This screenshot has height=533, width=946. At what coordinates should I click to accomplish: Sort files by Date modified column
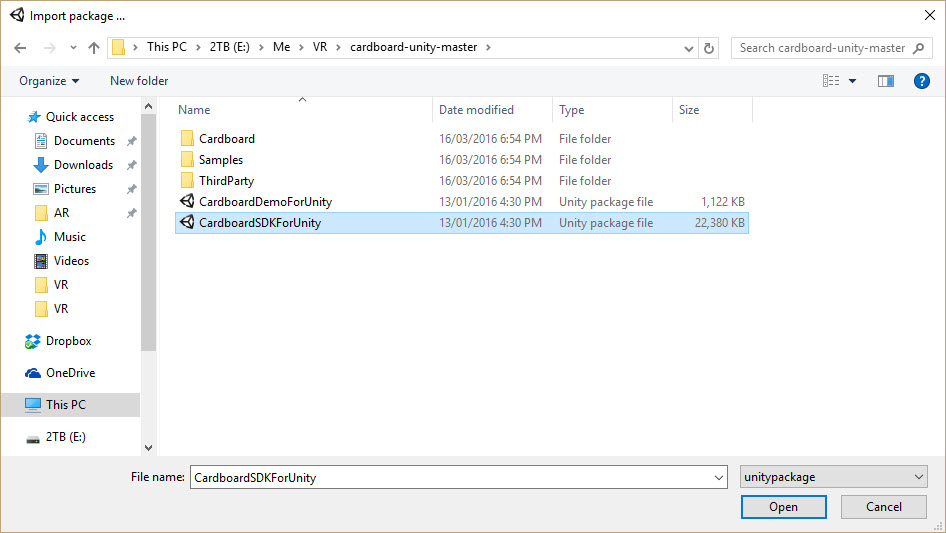pos(476,110)
